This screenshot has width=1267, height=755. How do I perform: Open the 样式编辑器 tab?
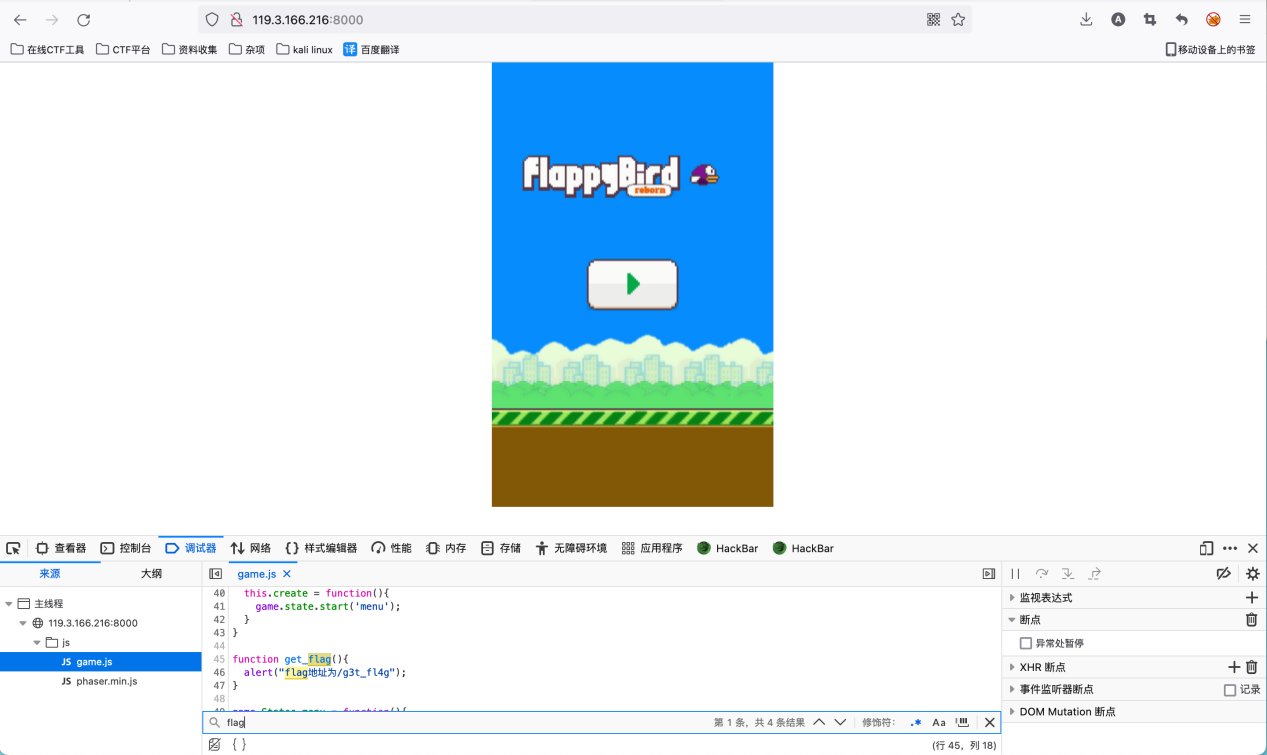point(321,548)
